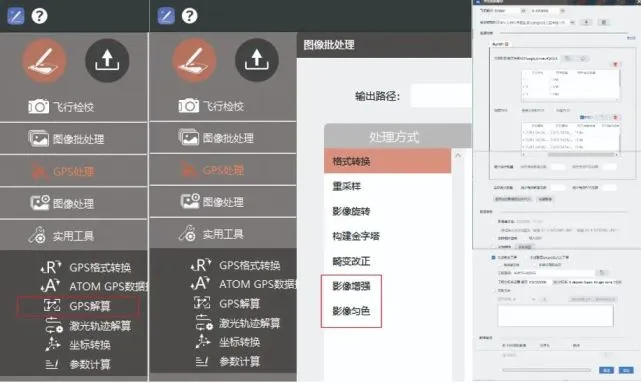The width and height of the screenshot is (641, 383).
Task: Click the 激光轨迹解算 icon in the left panel
Action: [54, 325]
